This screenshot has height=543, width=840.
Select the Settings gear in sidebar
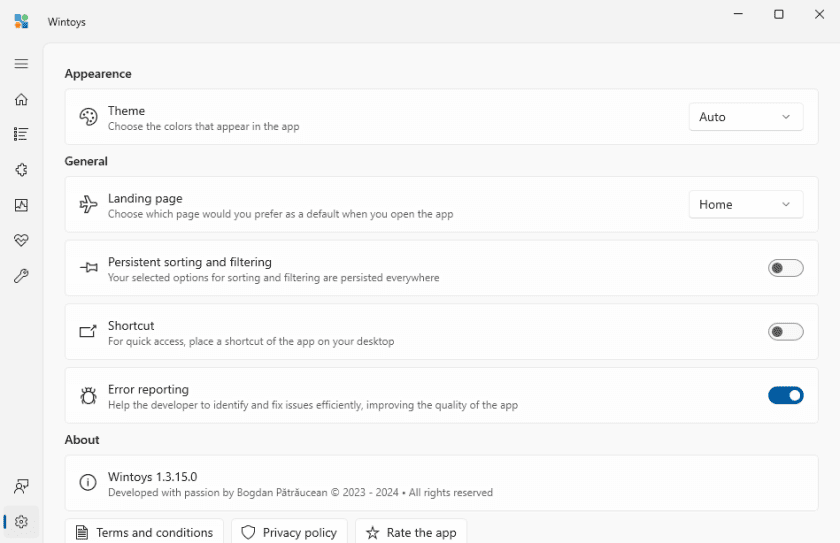(x=21, y=522)
